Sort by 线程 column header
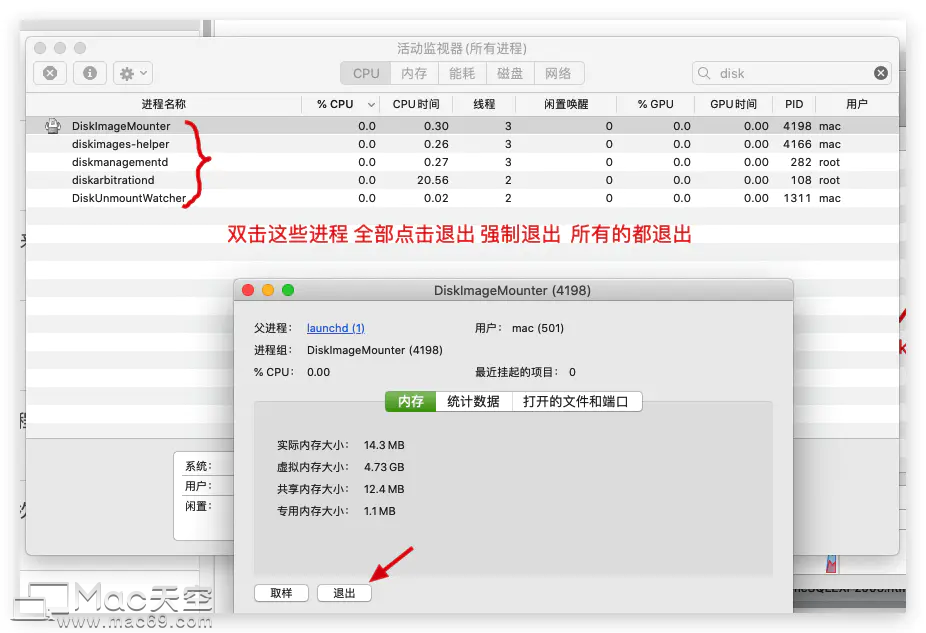Viewport: 926px width, 633px height. click(x=484, y=104)
